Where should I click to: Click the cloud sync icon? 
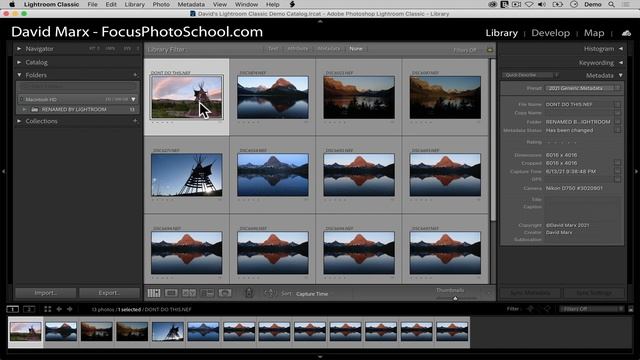[x=627, y=33]
